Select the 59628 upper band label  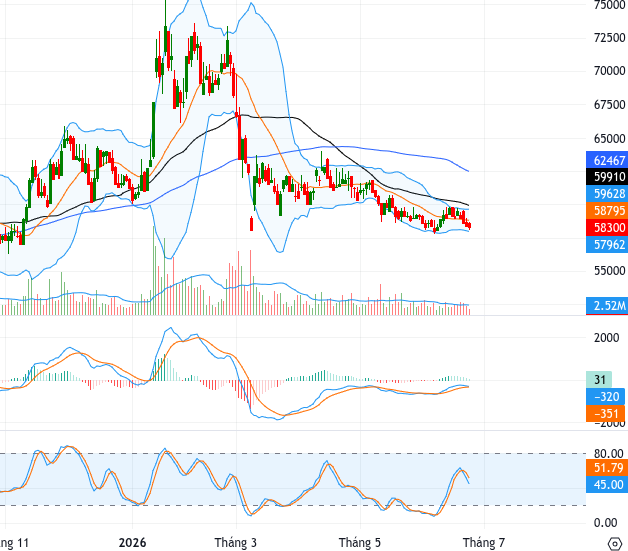[607, 194]
